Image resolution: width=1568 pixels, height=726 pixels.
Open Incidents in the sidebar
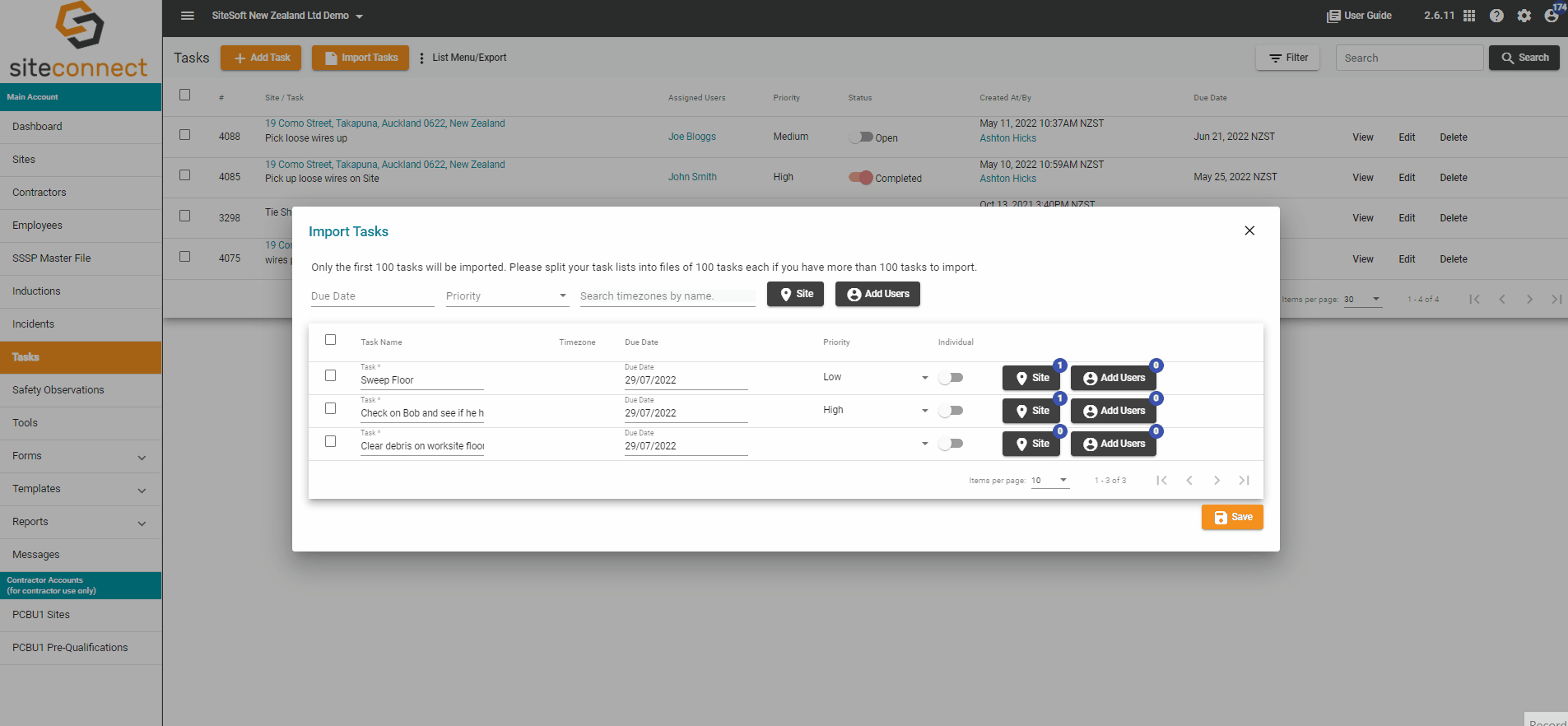81,324
